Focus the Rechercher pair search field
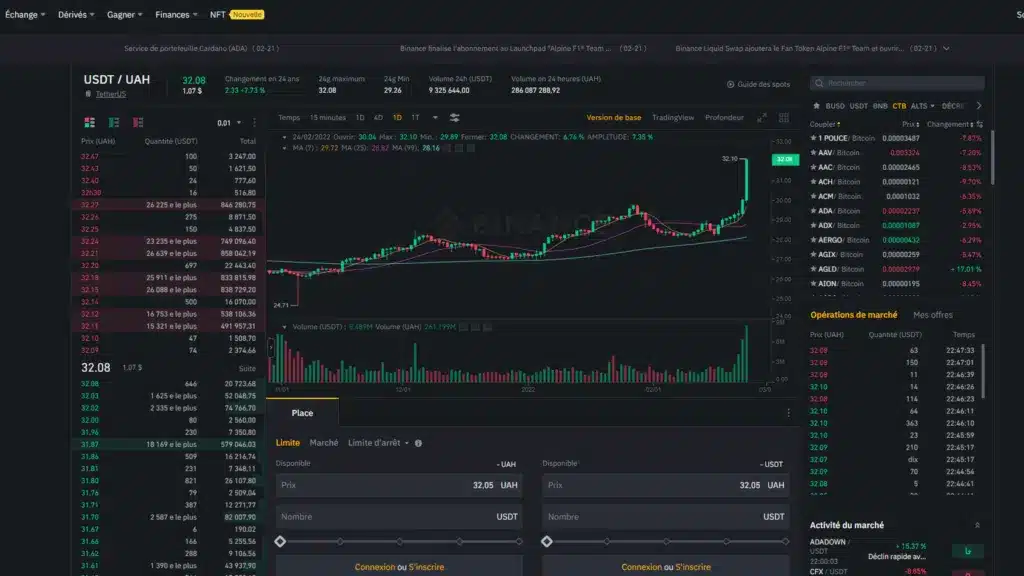 pyautogui.click(x=897, y=83)
